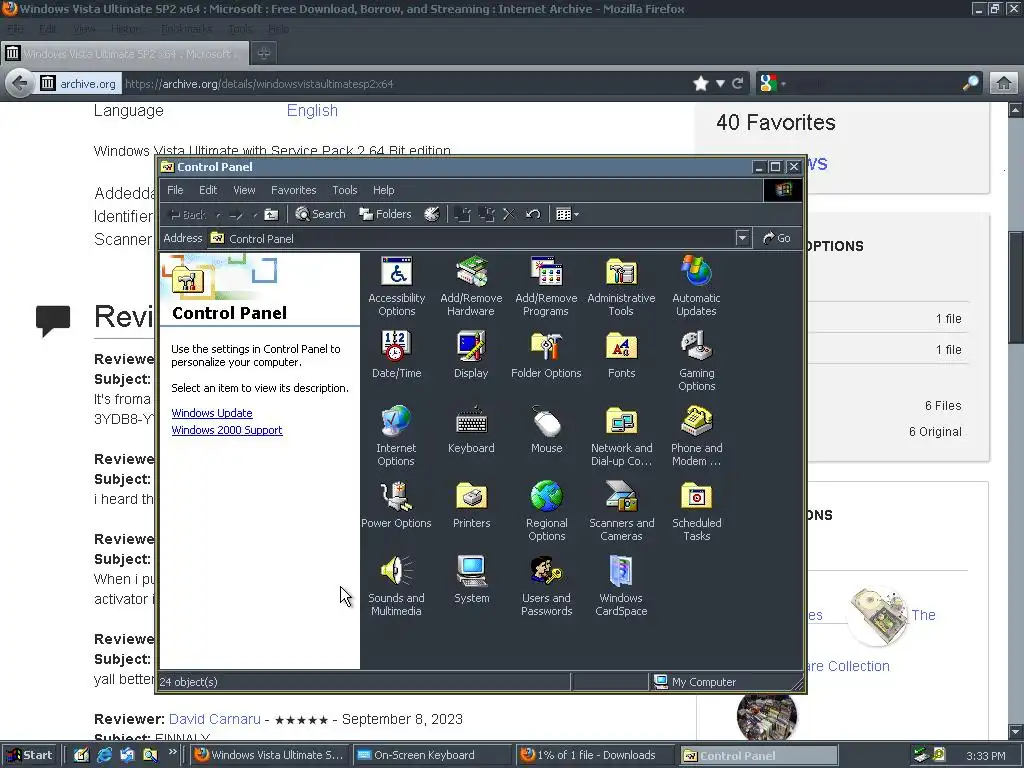Click the Search toolbar button
This screenshot has height=768, width=1024.
click(320, 214)
